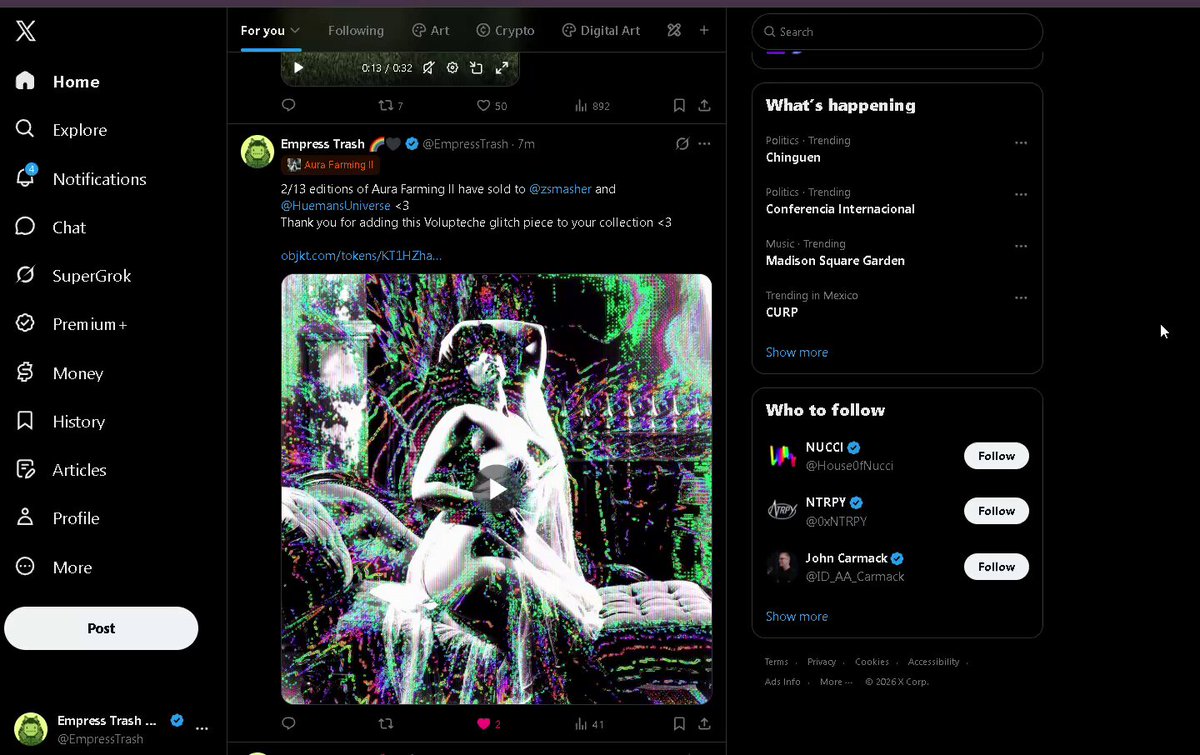
Task: Follow John Carmack
Action: 996,567
